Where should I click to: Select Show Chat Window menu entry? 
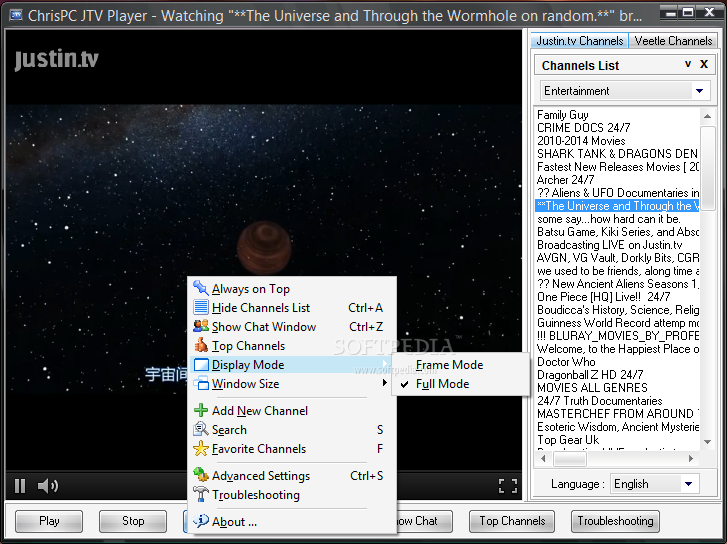coord(292,326)
